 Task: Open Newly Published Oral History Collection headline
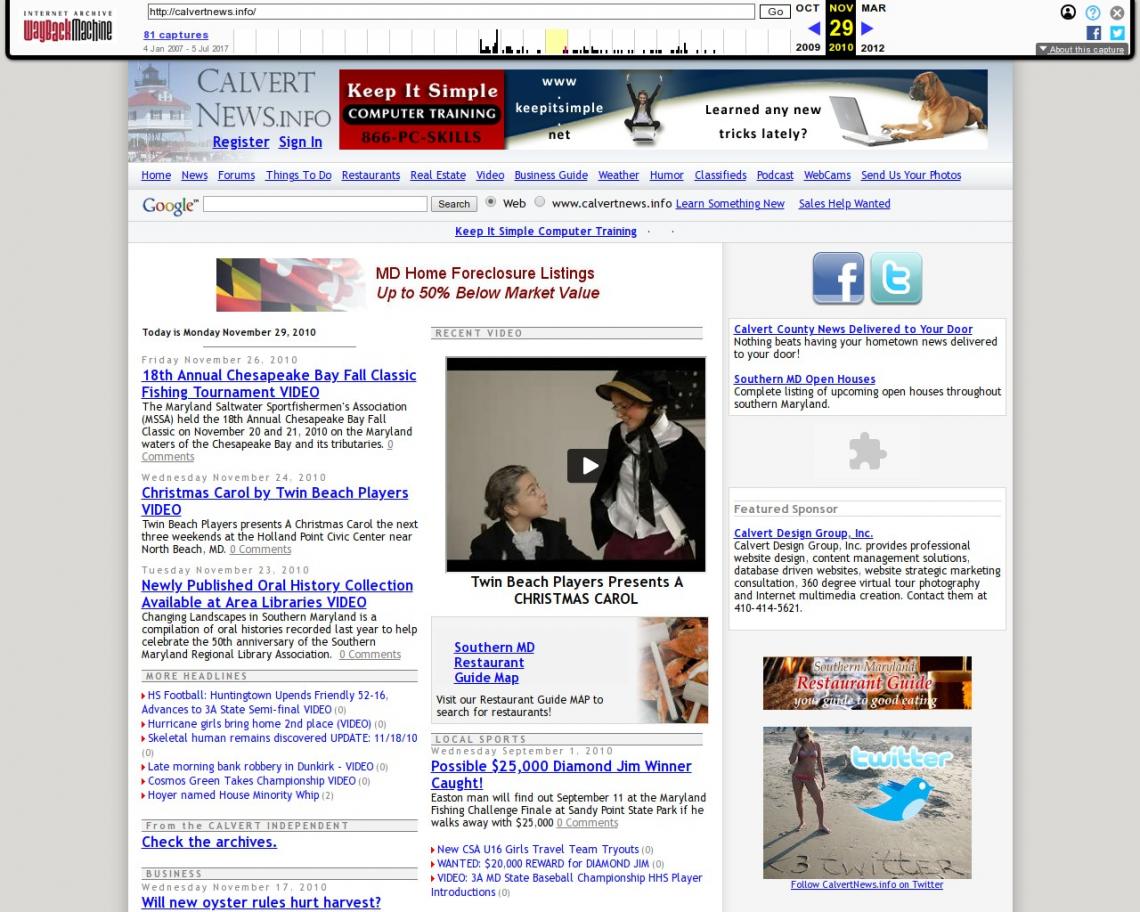[x=277, y=593]
